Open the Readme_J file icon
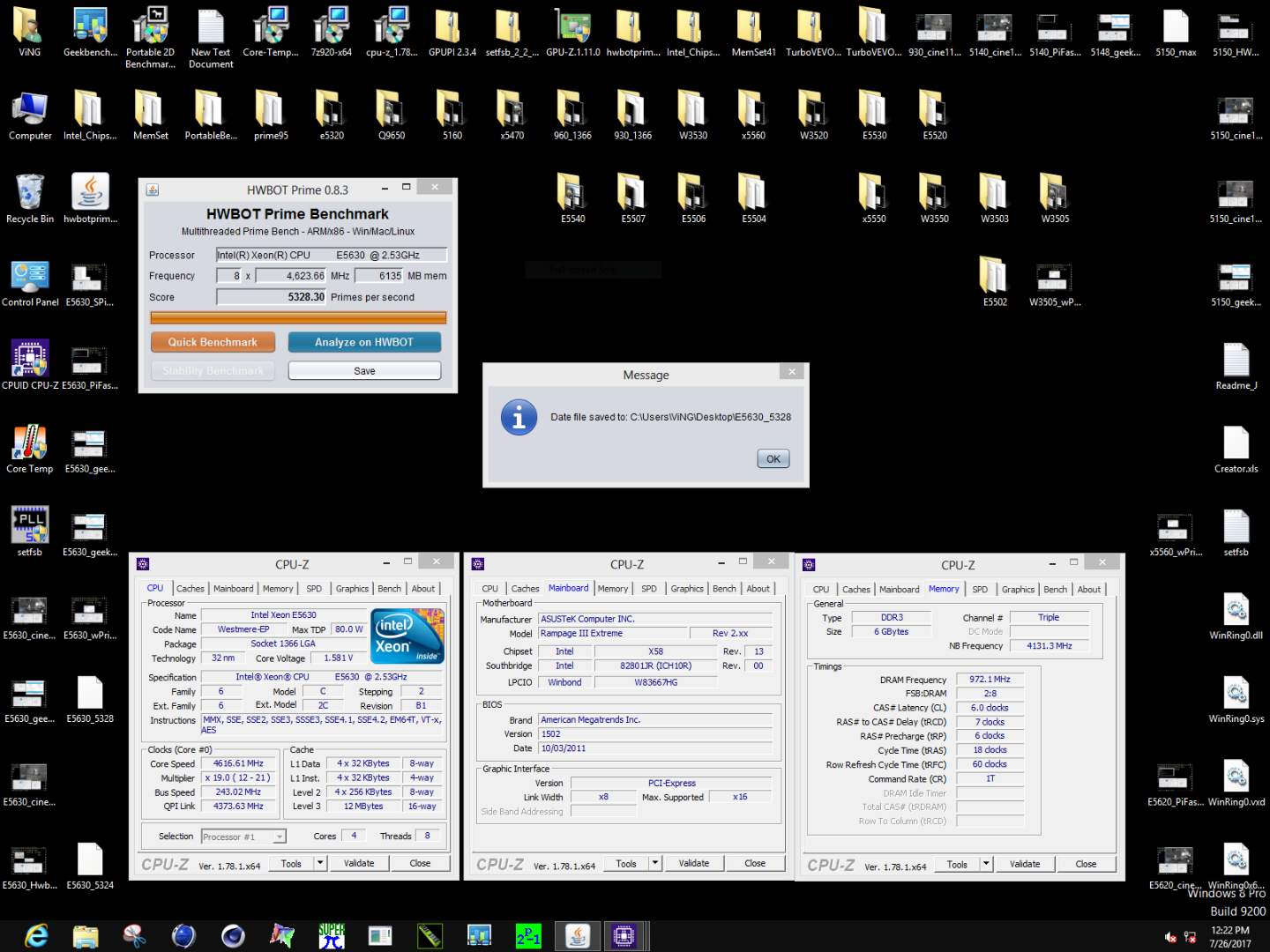Screen dimensions: 1270x952 (1236, 365)
